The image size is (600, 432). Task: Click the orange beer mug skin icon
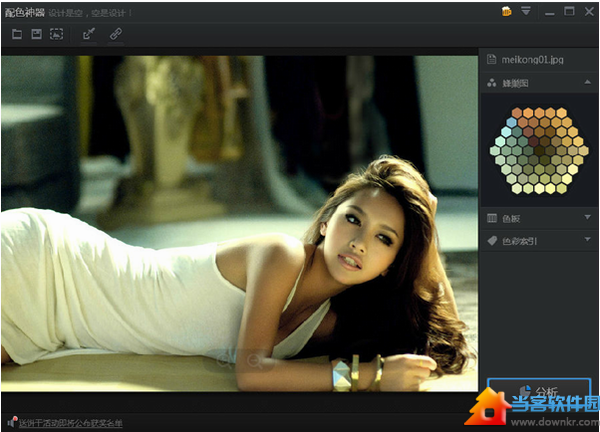click(x=506, y=11)
